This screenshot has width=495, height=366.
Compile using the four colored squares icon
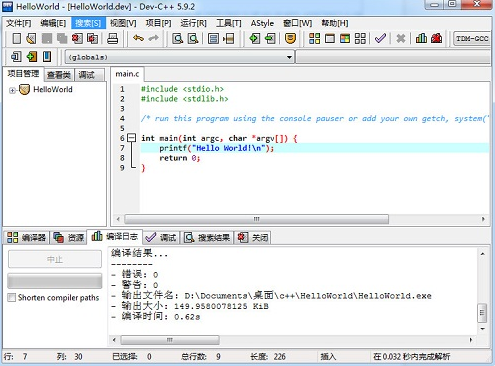click(x=314, y=38)
